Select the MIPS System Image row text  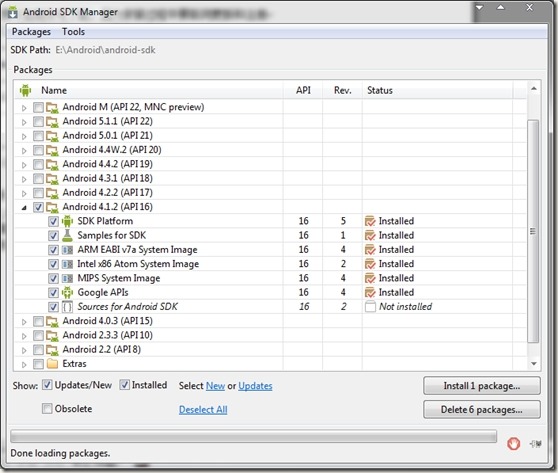coord(119,278)
